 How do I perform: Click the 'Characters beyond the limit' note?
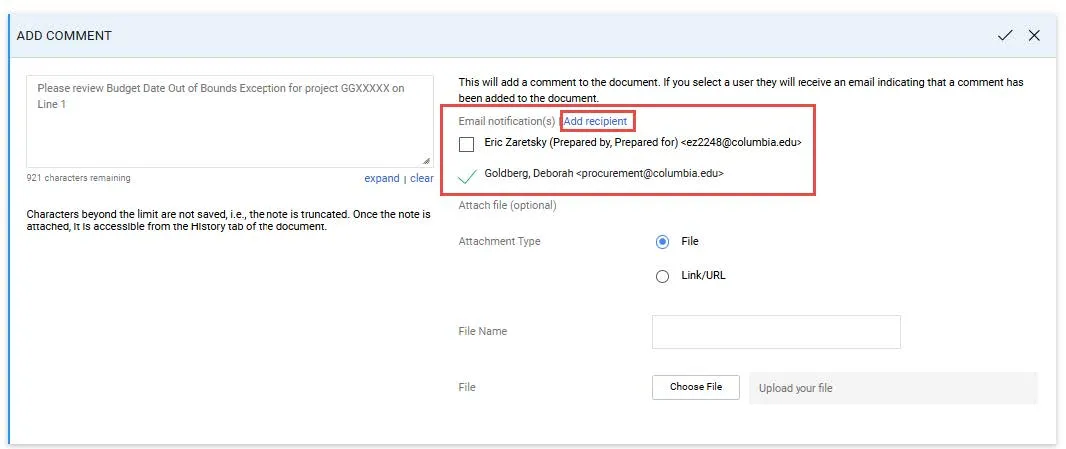228,220
